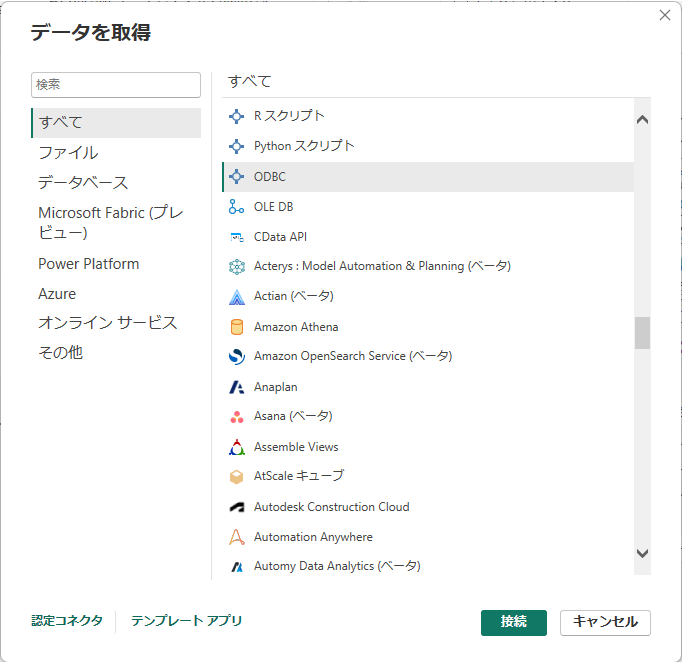Select the CData API icon
Viewport: 682px width, 662px height.
[x=236, y=237]
